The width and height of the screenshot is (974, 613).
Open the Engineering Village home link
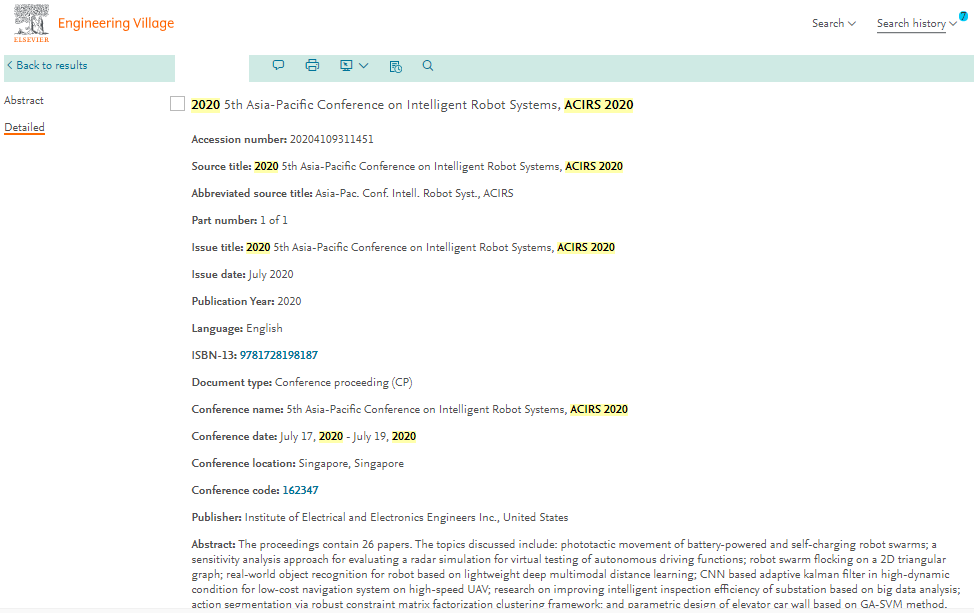[x=116, y=24]
